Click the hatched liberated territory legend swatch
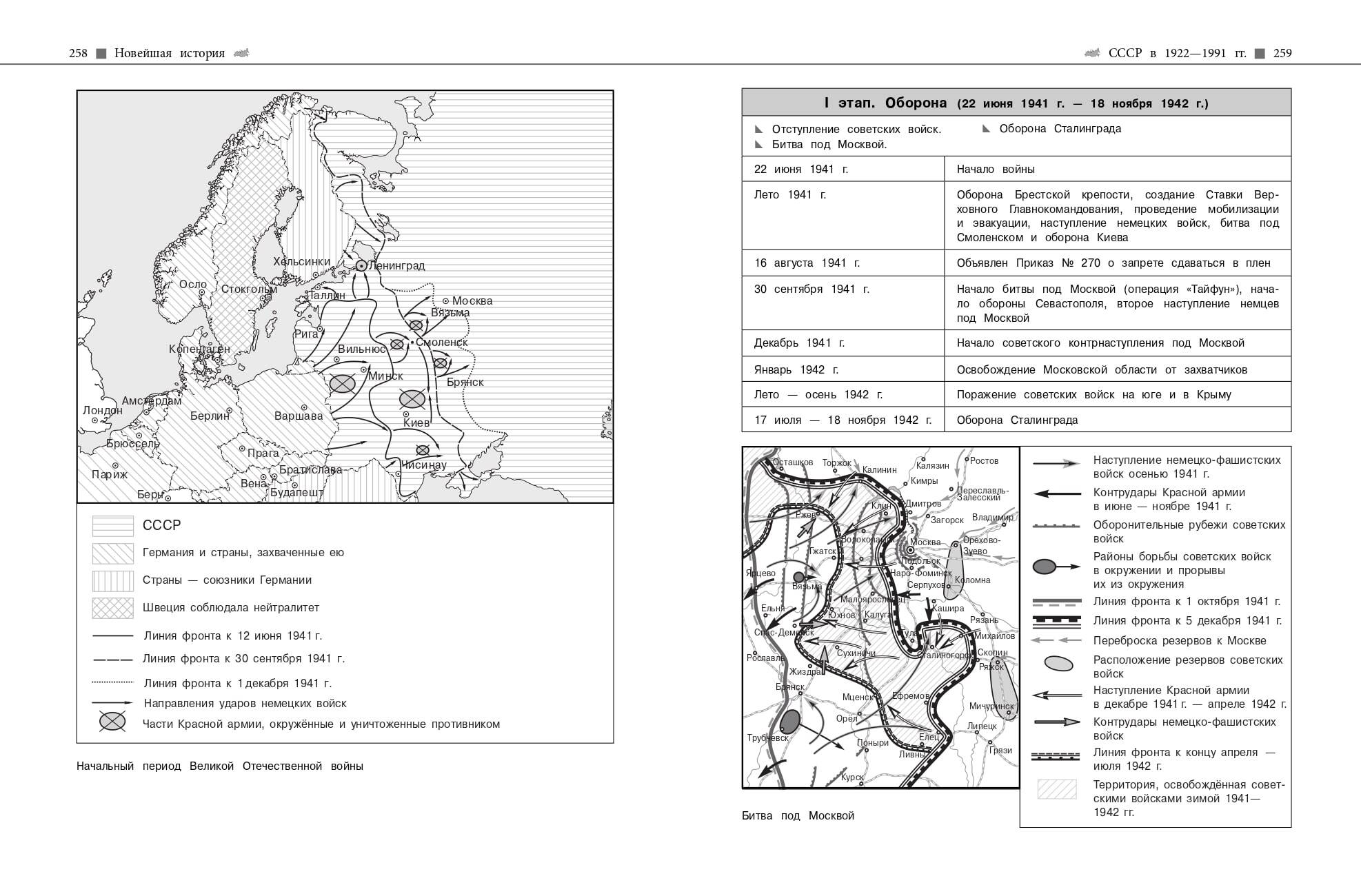The width and height of the screenshot is (1361, 896). [1056, 789]
